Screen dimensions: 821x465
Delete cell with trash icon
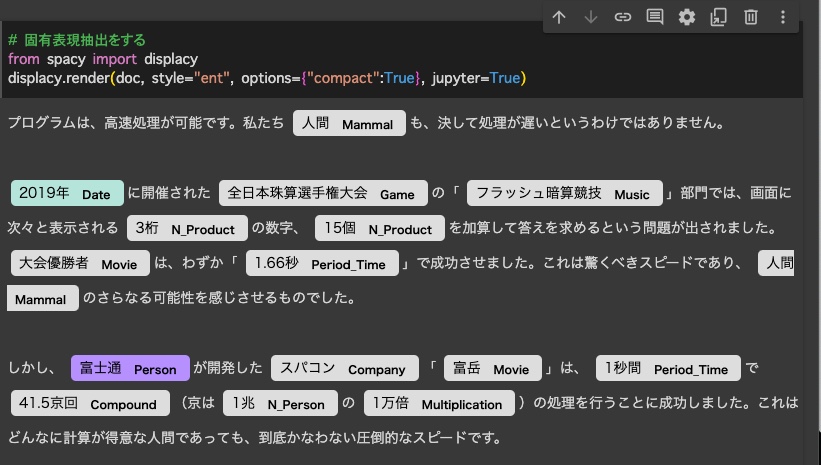[x=750, y=17]
